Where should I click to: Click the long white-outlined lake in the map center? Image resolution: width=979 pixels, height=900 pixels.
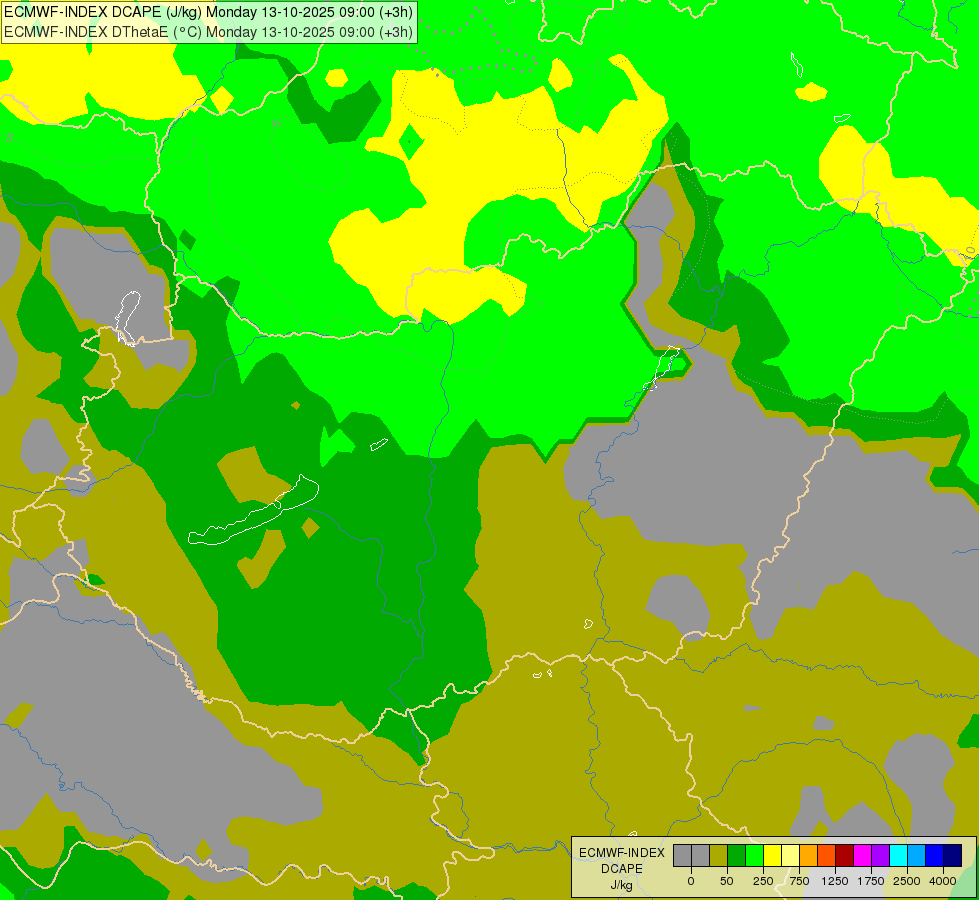pos(255,516)
